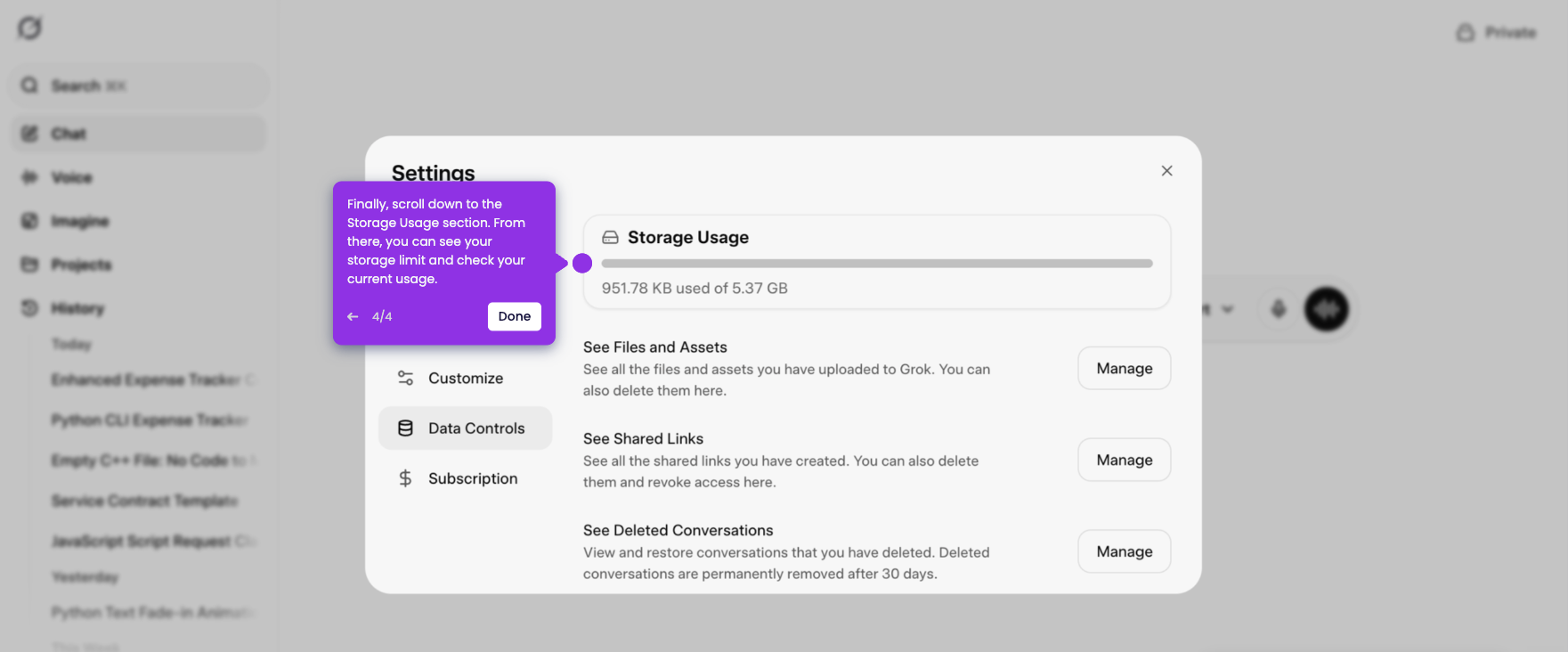Screen dimensions: 1568x652
Task: Click Manage for Files and Assets
Action: pos(1125,369)
